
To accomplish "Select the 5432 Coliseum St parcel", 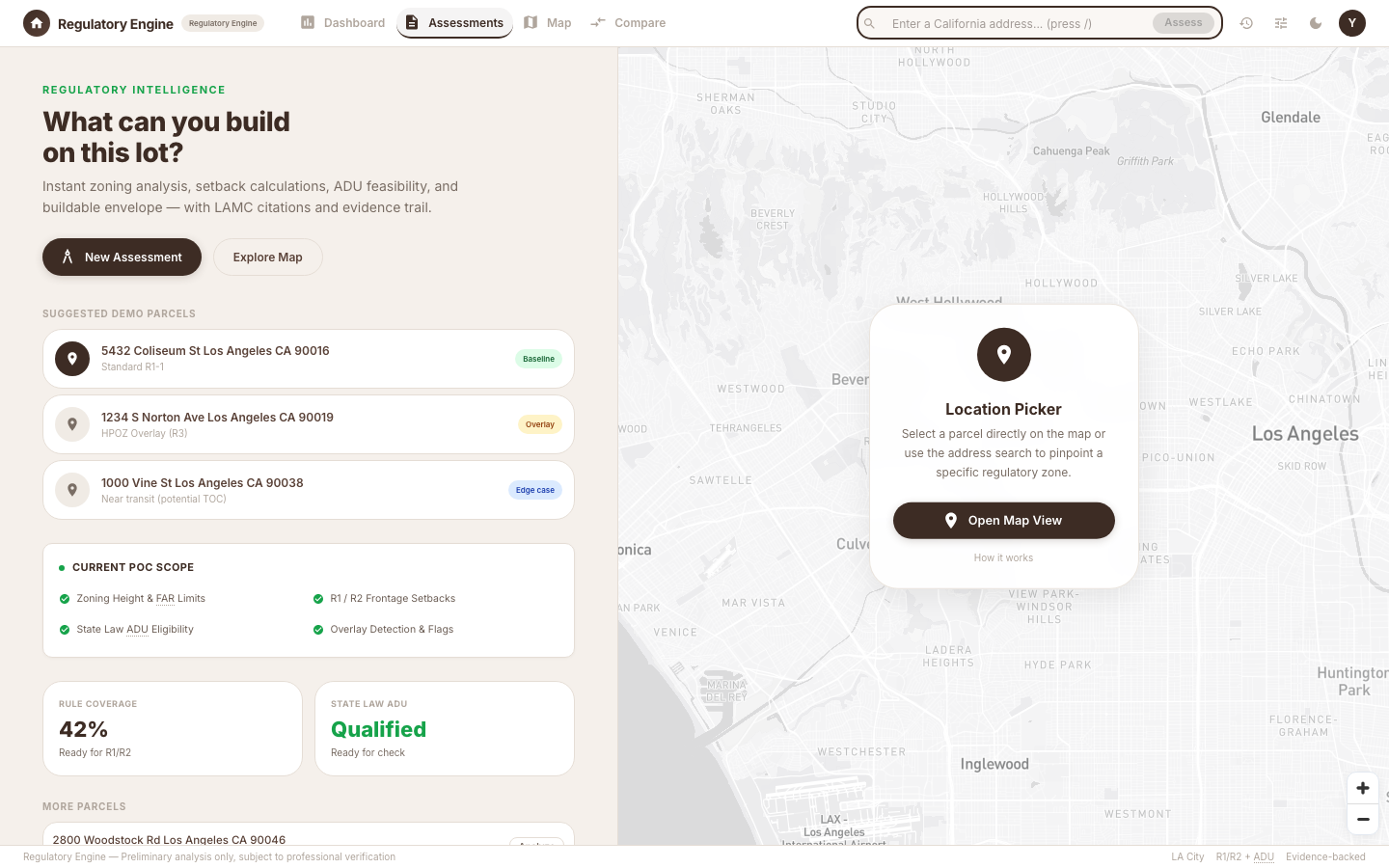I will coord(309,359).
